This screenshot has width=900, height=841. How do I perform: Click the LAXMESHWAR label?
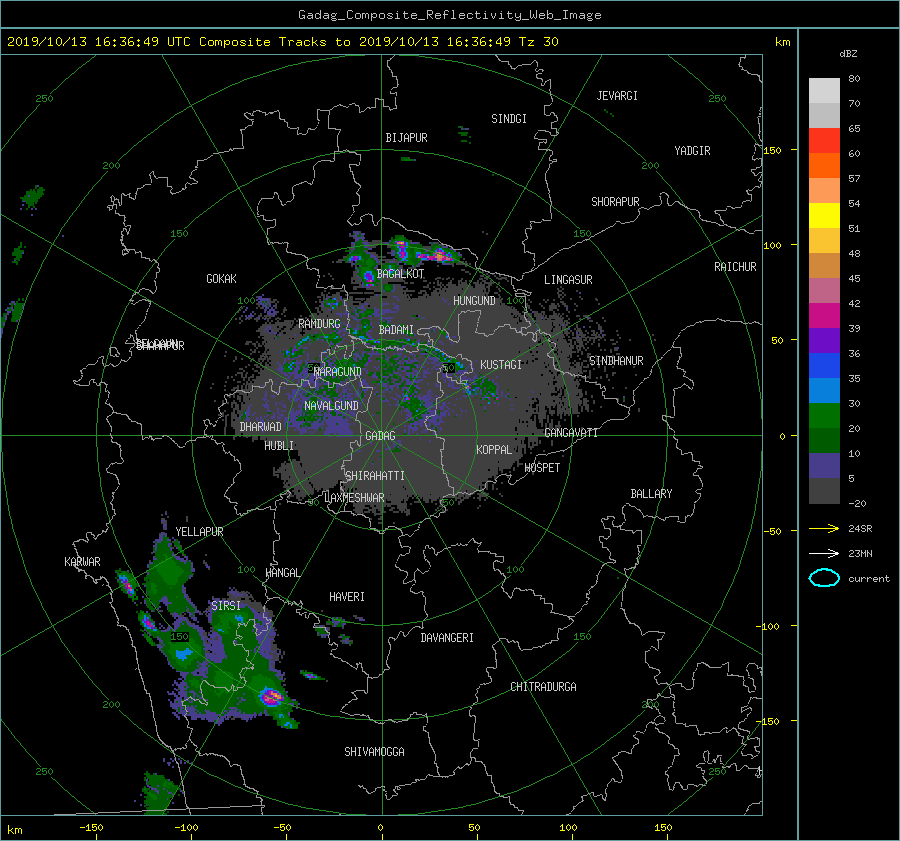tap(354, 498)
